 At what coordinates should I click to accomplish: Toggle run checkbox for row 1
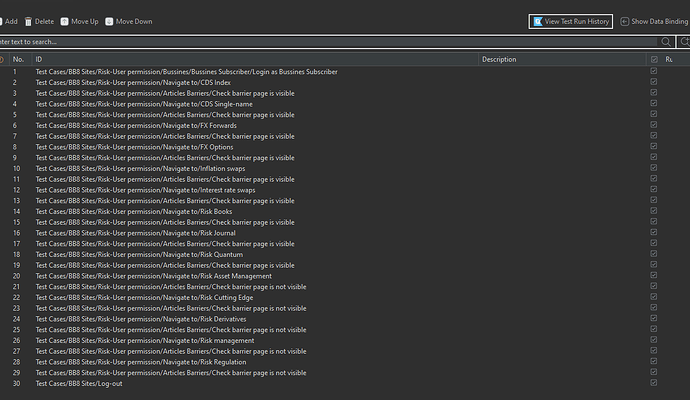pyautogui.click(x=653, y=71)
